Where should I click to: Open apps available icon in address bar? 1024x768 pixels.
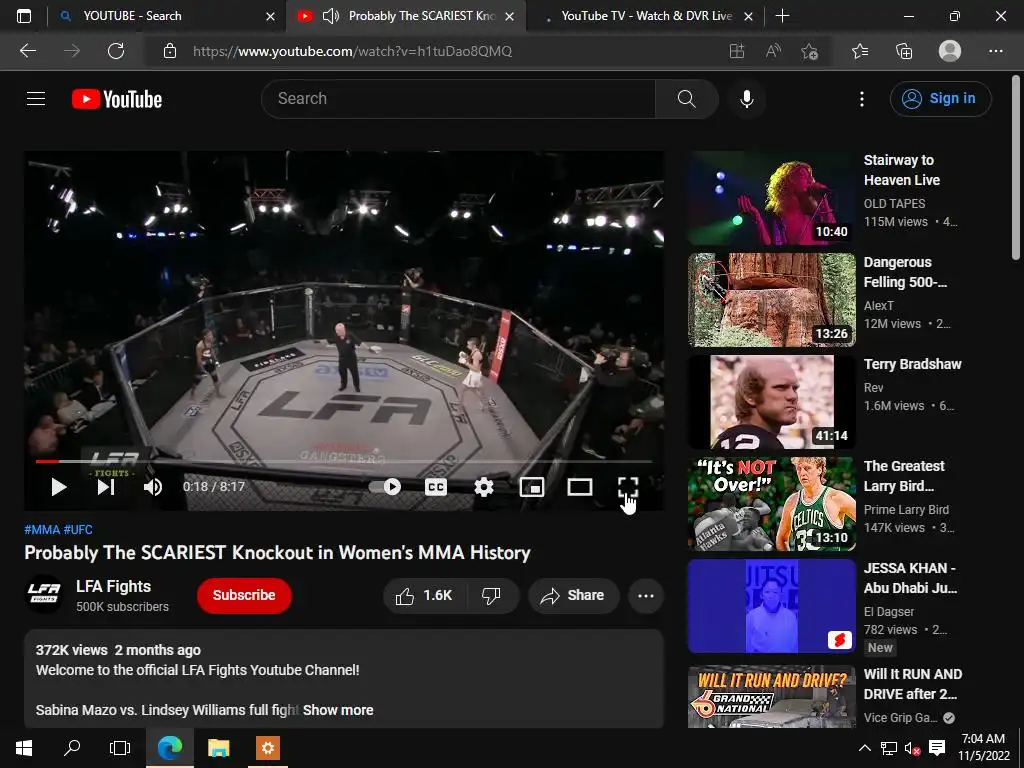737,51
